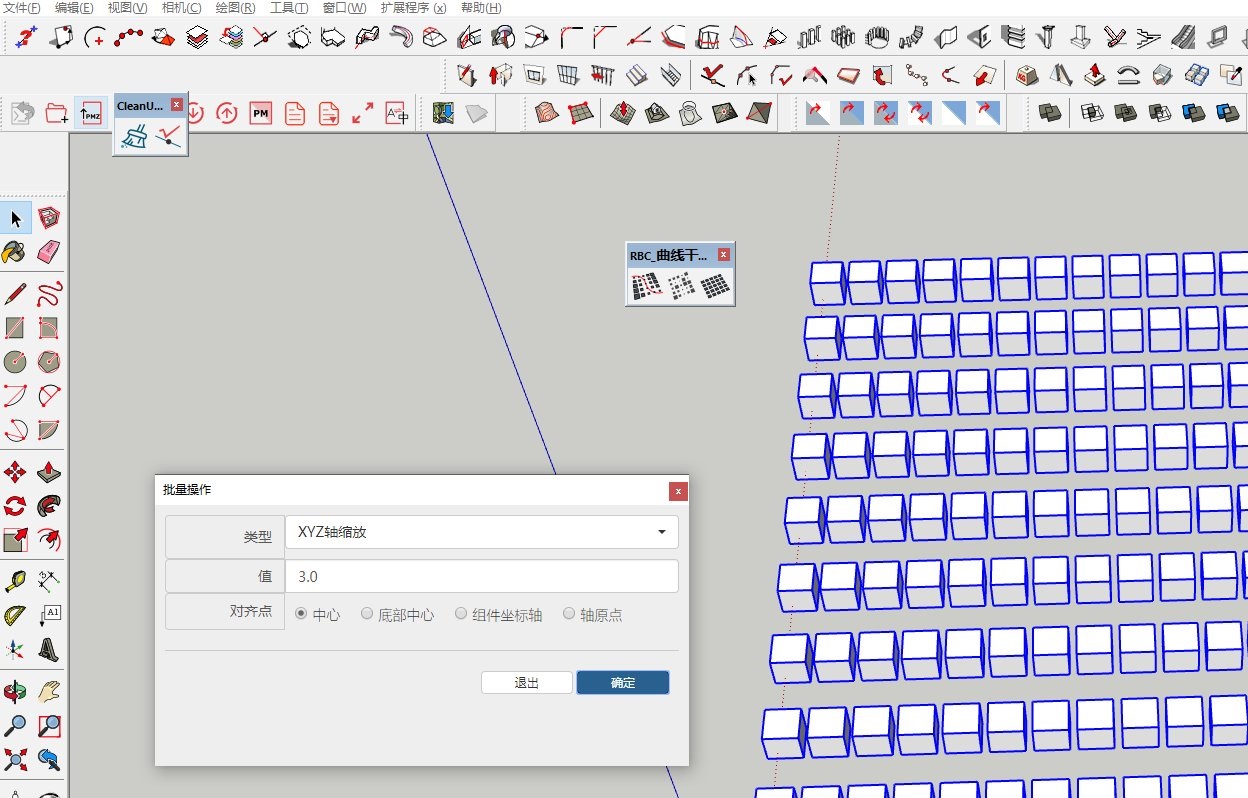The image size is (1248, 798).
Task: Open the 绘图(R) menu
Action: (235, 8)
